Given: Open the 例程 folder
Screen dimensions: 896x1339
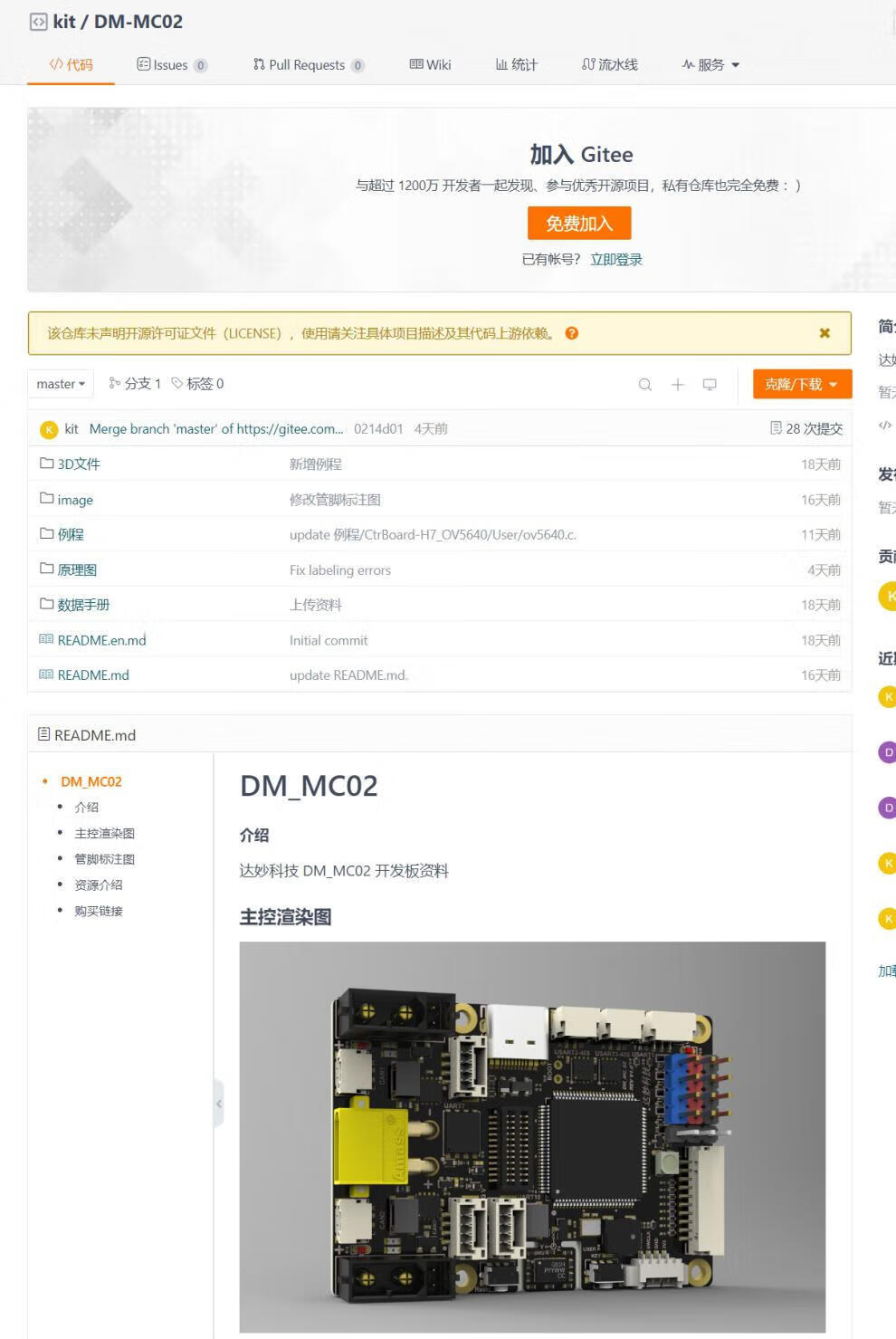Looking at the screenshot, I should click(71, 534).
